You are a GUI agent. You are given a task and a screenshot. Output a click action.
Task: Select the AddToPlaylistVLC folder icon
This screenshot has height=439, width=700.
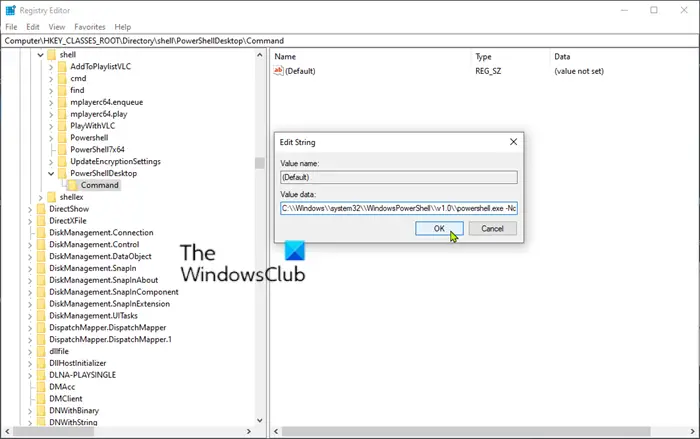(x=62, y=67)
